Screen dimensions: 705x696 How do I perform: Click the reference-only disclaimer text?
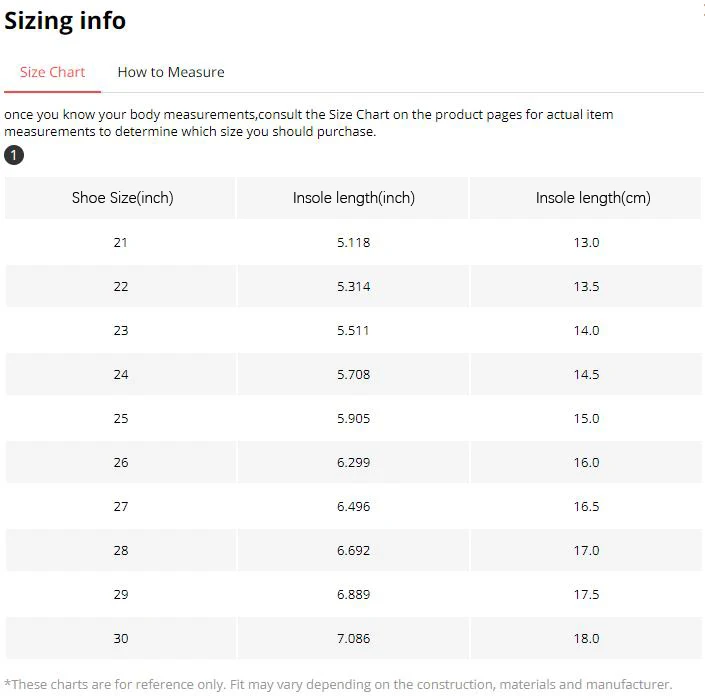[x=338, y=684]
